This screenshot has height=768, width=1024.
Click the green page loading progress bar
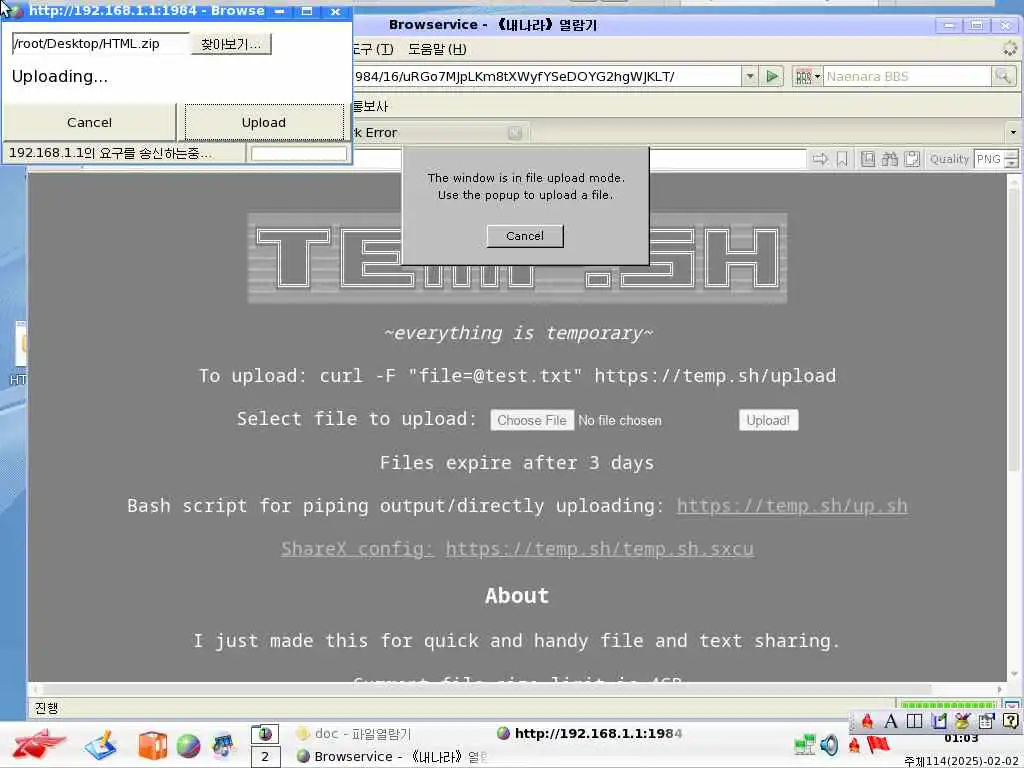pos(948,706)
